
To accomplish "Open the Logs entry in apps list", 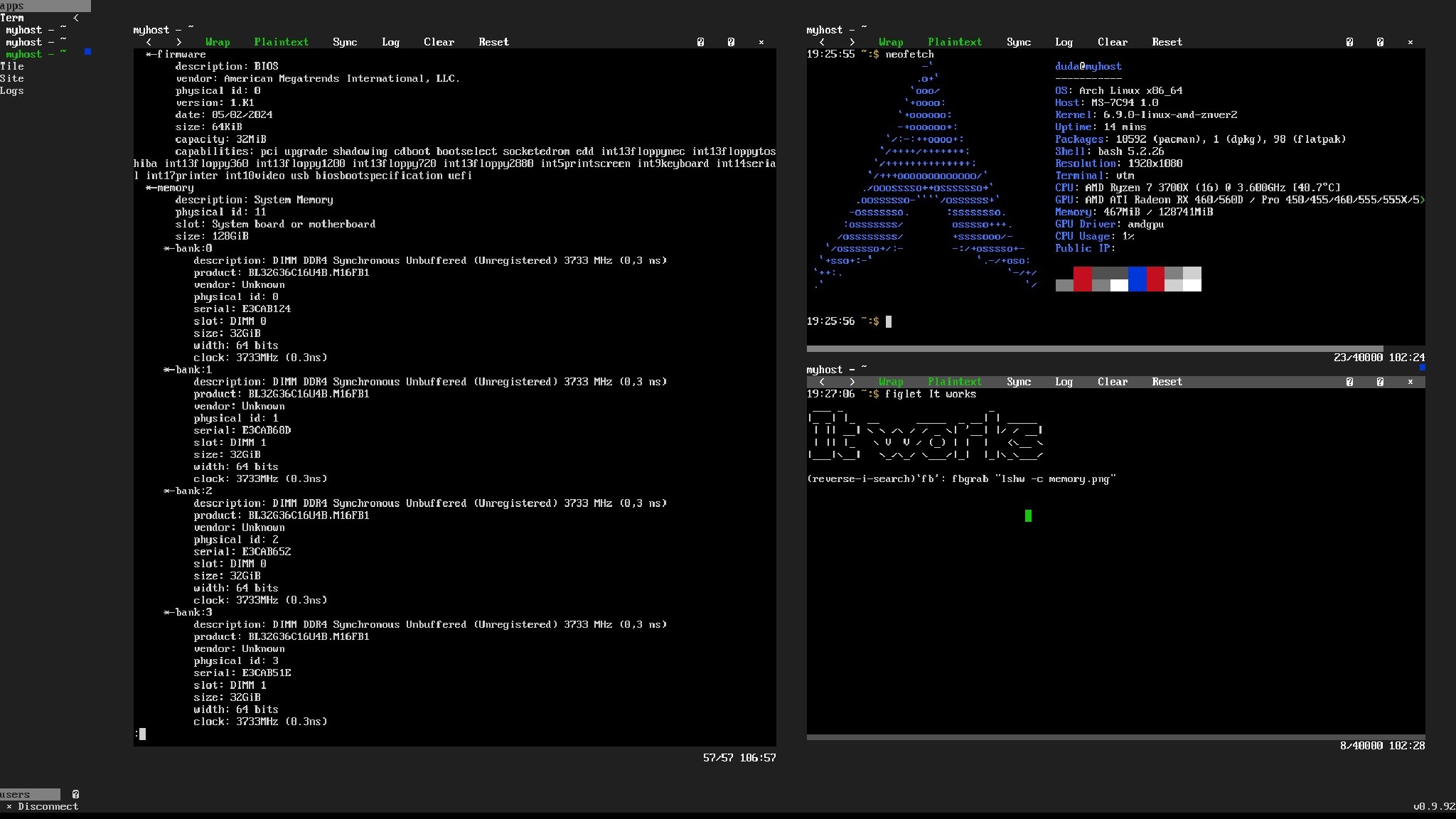I will (x=12, y=90).
